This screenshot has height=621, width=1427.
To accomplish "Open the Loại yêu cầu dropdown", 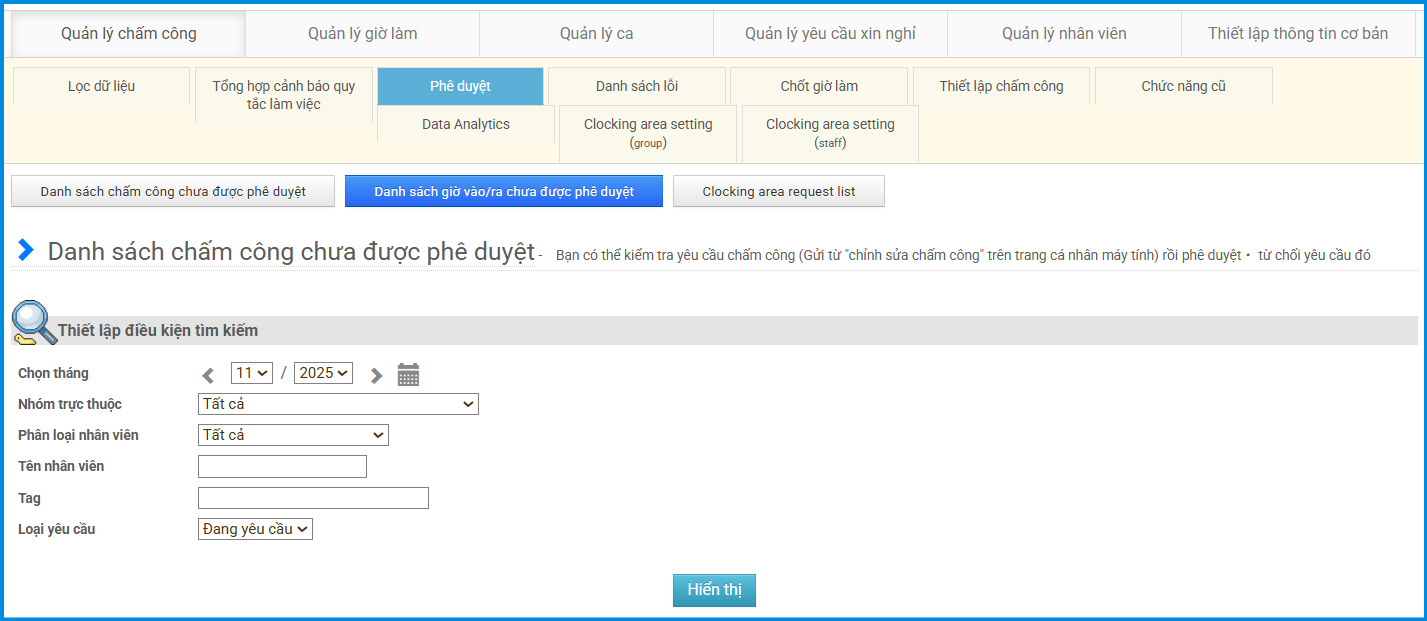I will click(255, 529).
